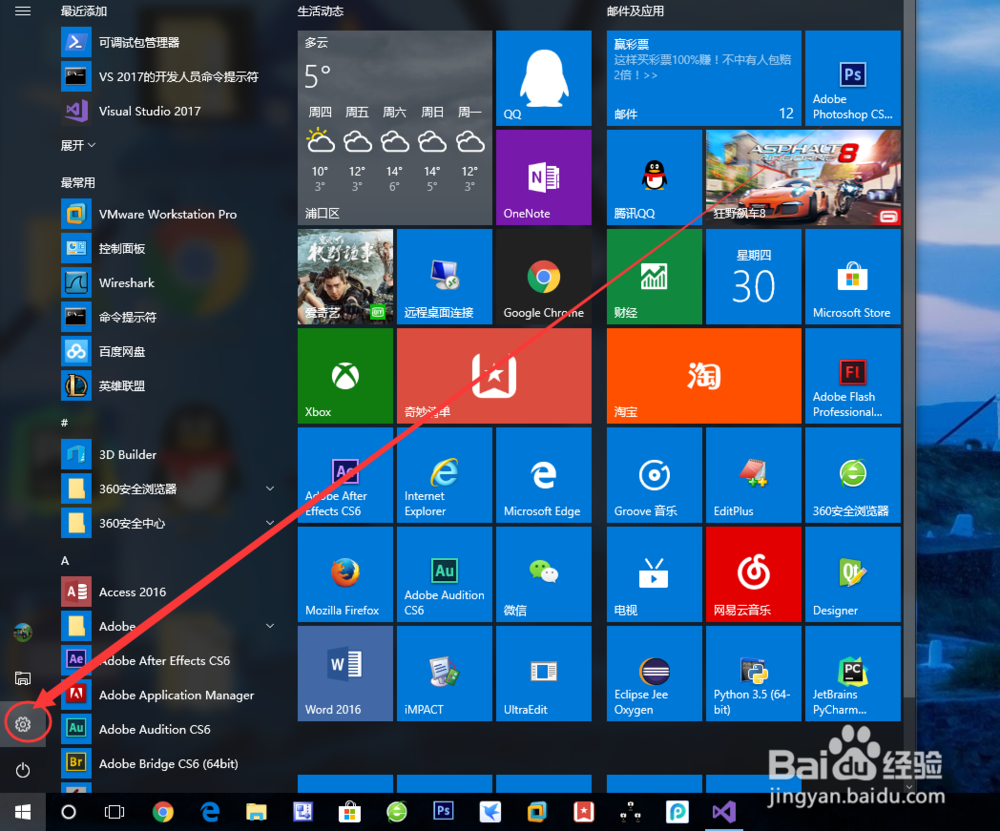Open the OneNote tile
Viewport: 1000px width, 831px height.
tap(543, 177)
